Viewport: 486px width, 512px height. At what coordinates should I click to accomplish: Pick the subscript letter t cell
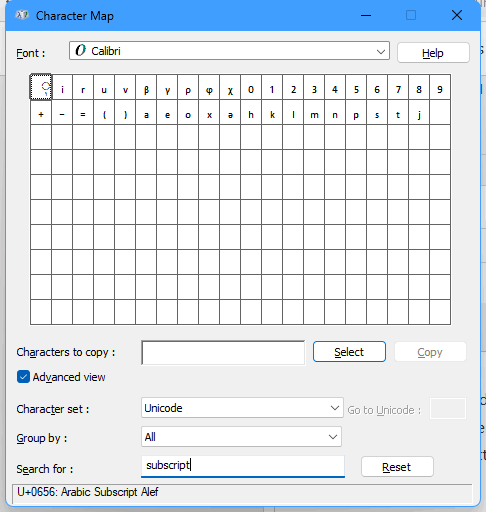398,112
